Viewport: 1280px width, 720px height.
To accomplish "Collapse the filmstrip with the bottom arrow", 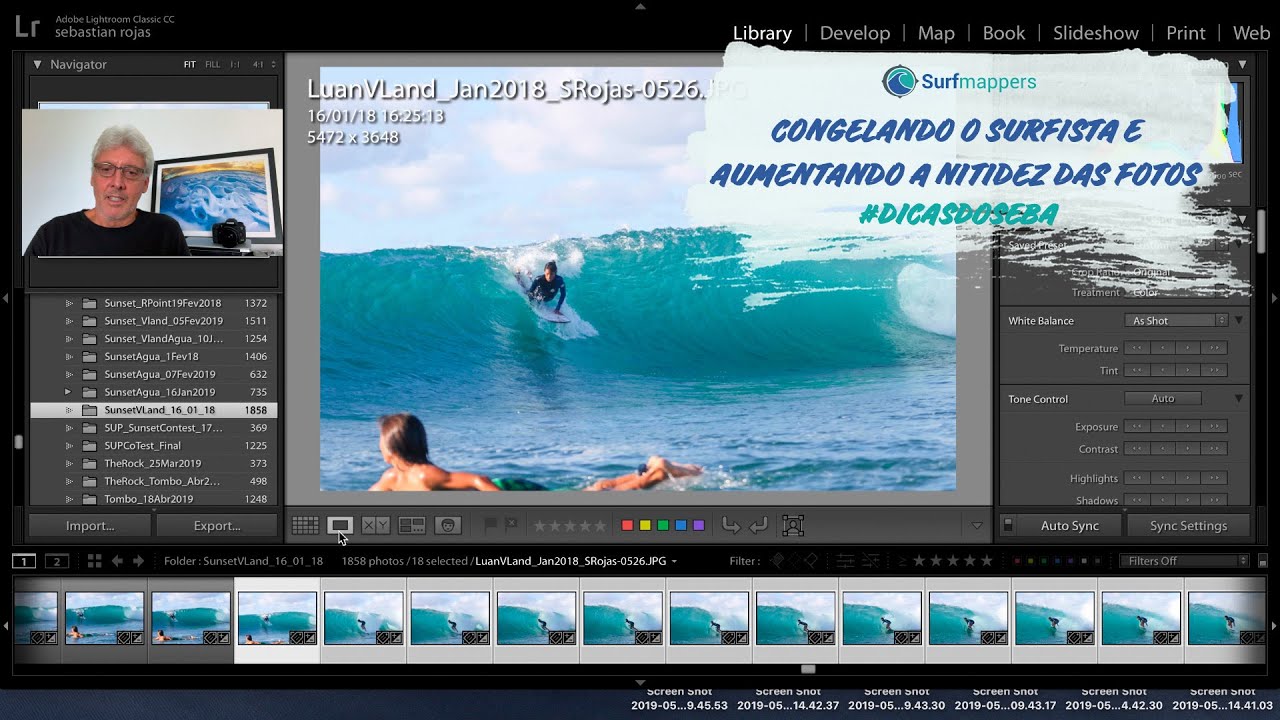I will pyautogui.click(x=640, y=683).
